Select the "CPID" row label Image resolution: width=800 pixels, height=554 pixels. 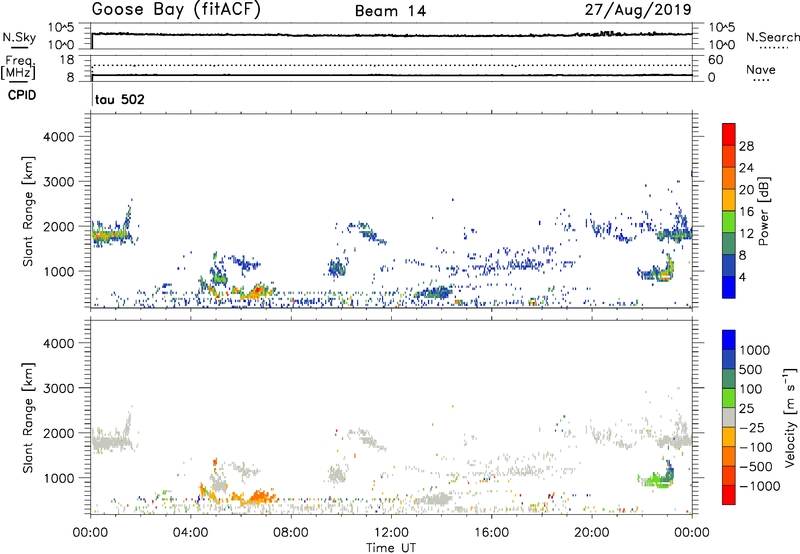(22, 95)
